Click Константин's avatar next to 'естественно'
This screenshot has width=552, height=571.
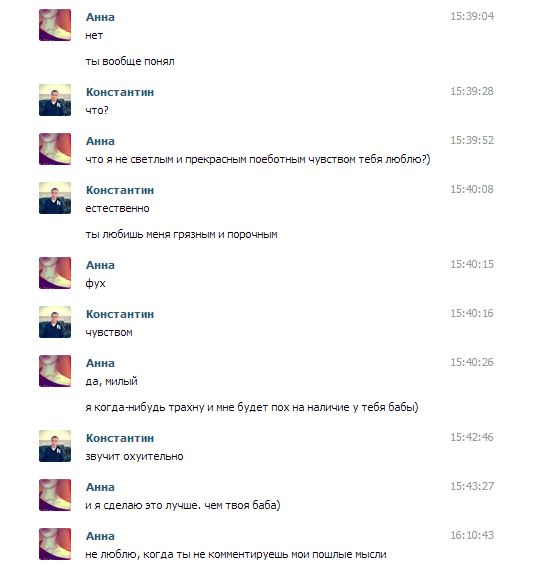point(55,198)
